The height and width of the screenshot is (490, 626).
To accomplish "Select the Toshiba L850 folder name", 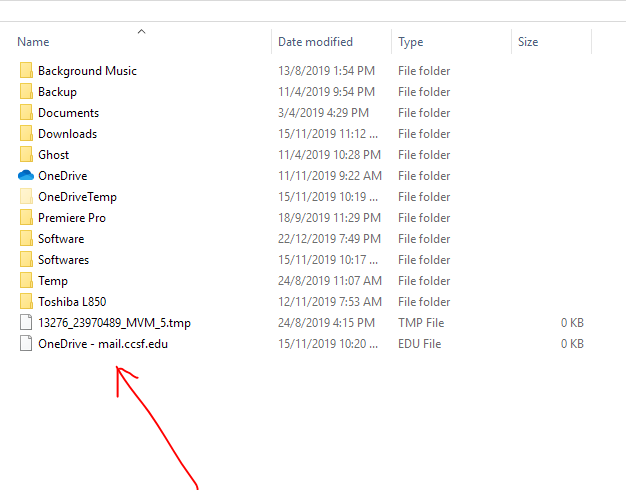I will tap(72, 302).
